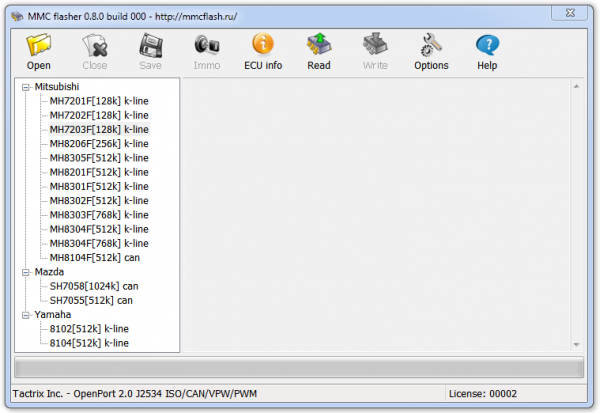Select the Mazda group label
The image size is (600, 413).
(49, 272)
